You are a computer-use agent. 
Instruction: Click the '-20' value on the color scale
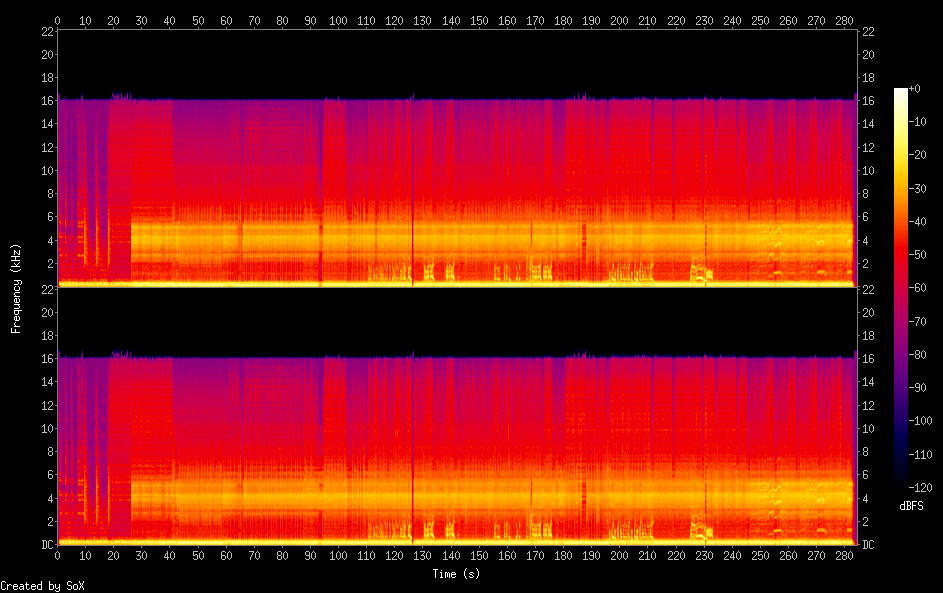[917, 155]
